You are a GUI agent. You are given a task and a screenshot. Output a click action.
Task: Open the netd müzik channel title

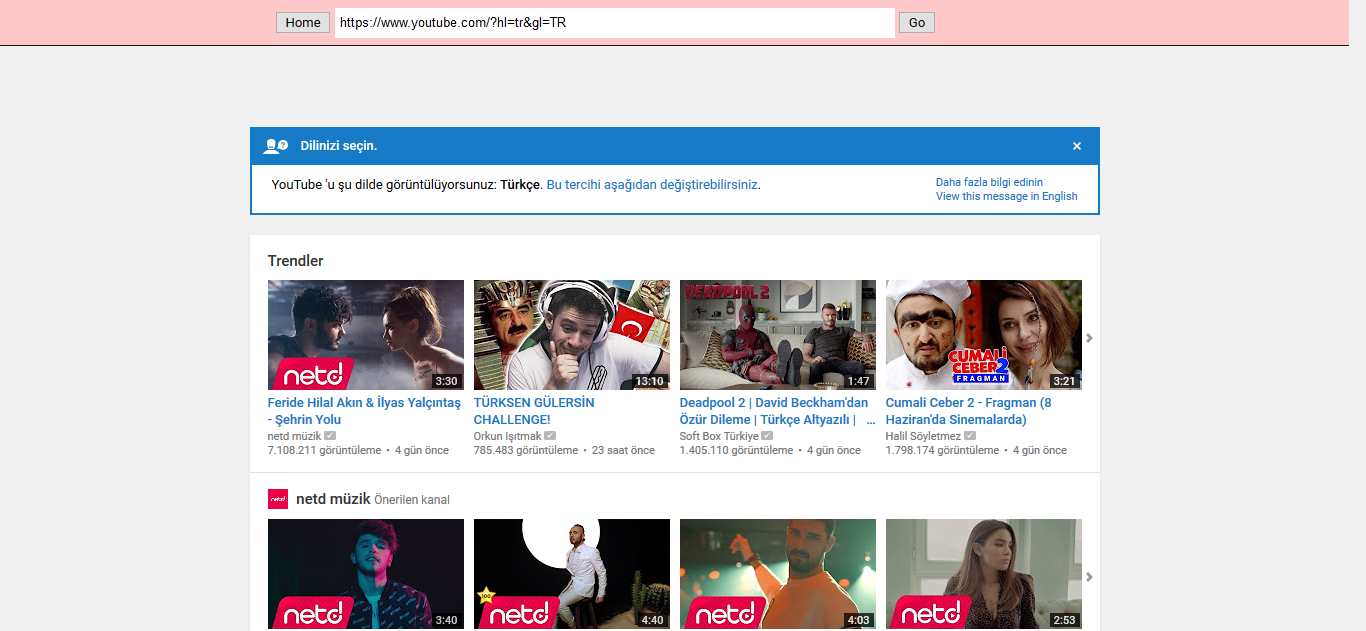333,499
